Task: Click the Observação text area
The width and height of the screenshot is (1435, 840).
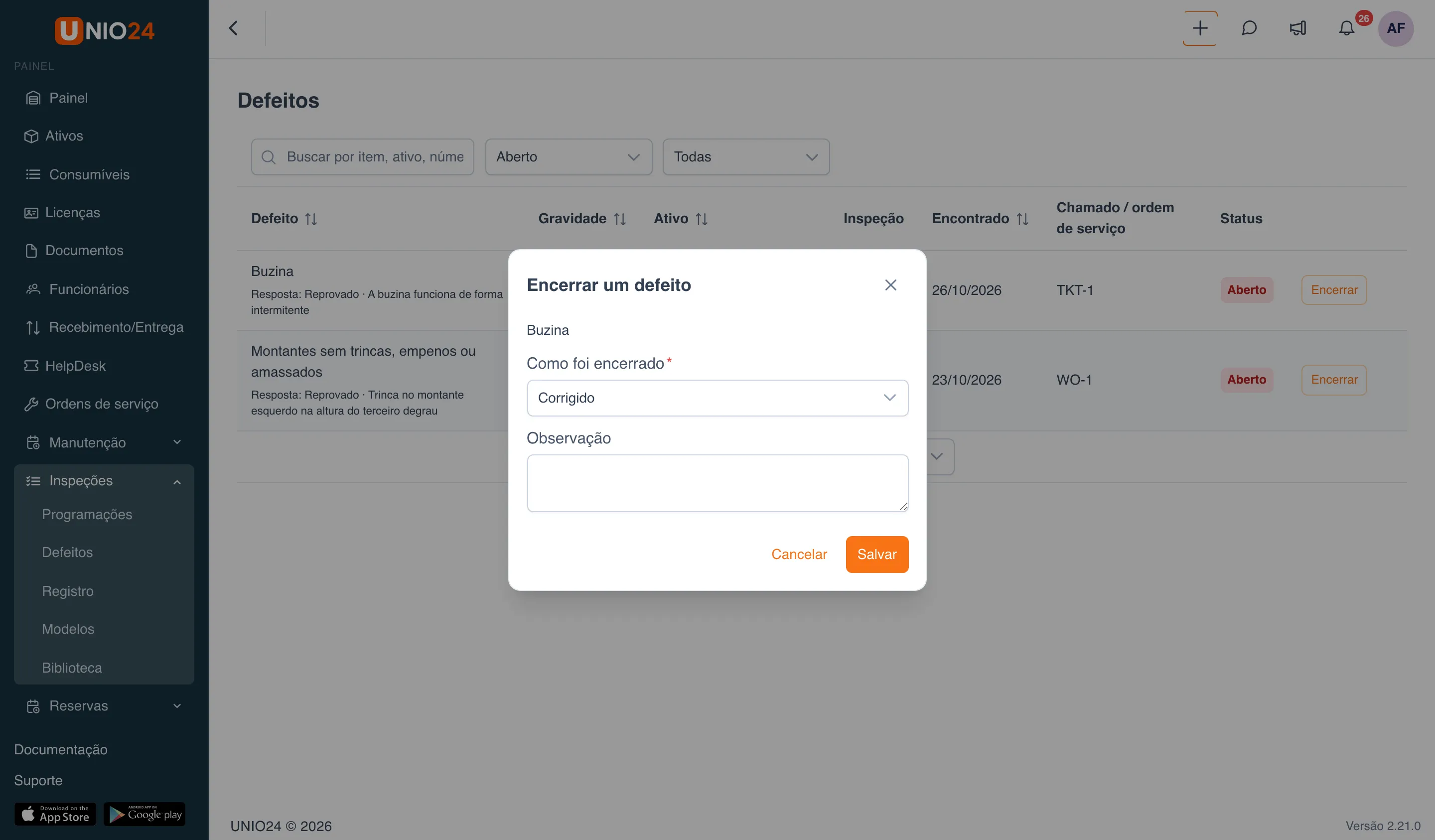Action: 717,483
